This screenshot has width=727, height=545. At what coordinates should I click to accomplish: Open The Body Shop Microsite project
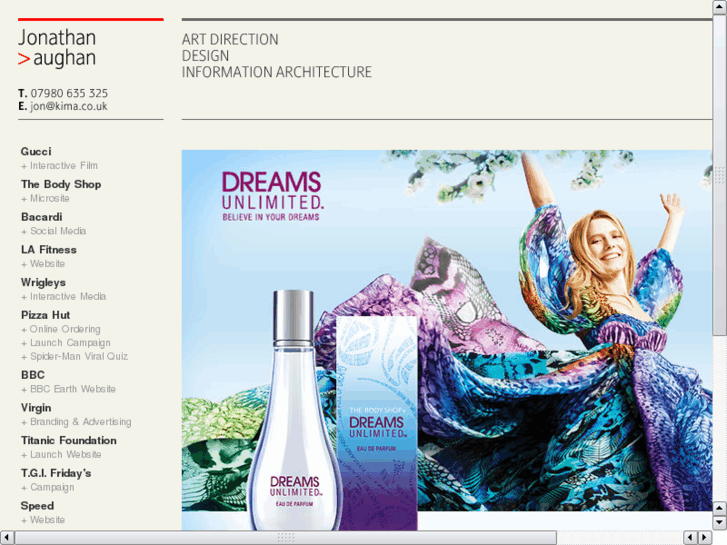click(45, 199)
